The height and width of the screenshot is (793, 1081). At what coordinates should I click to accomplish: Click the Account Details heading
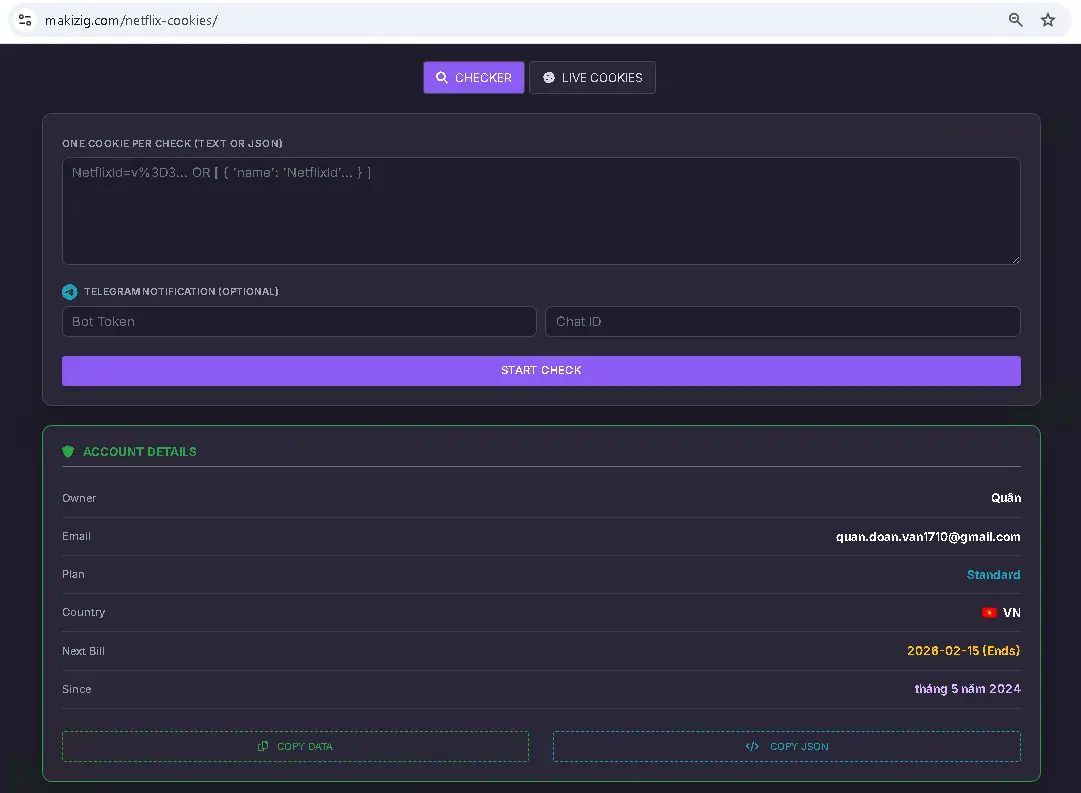click(x=140, y=452)
